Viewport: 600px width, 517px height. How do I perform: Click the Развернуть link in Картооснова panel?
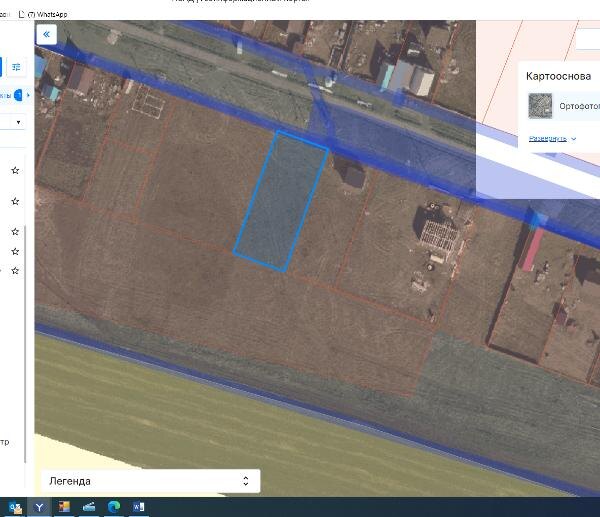click(x=548, y=139)
